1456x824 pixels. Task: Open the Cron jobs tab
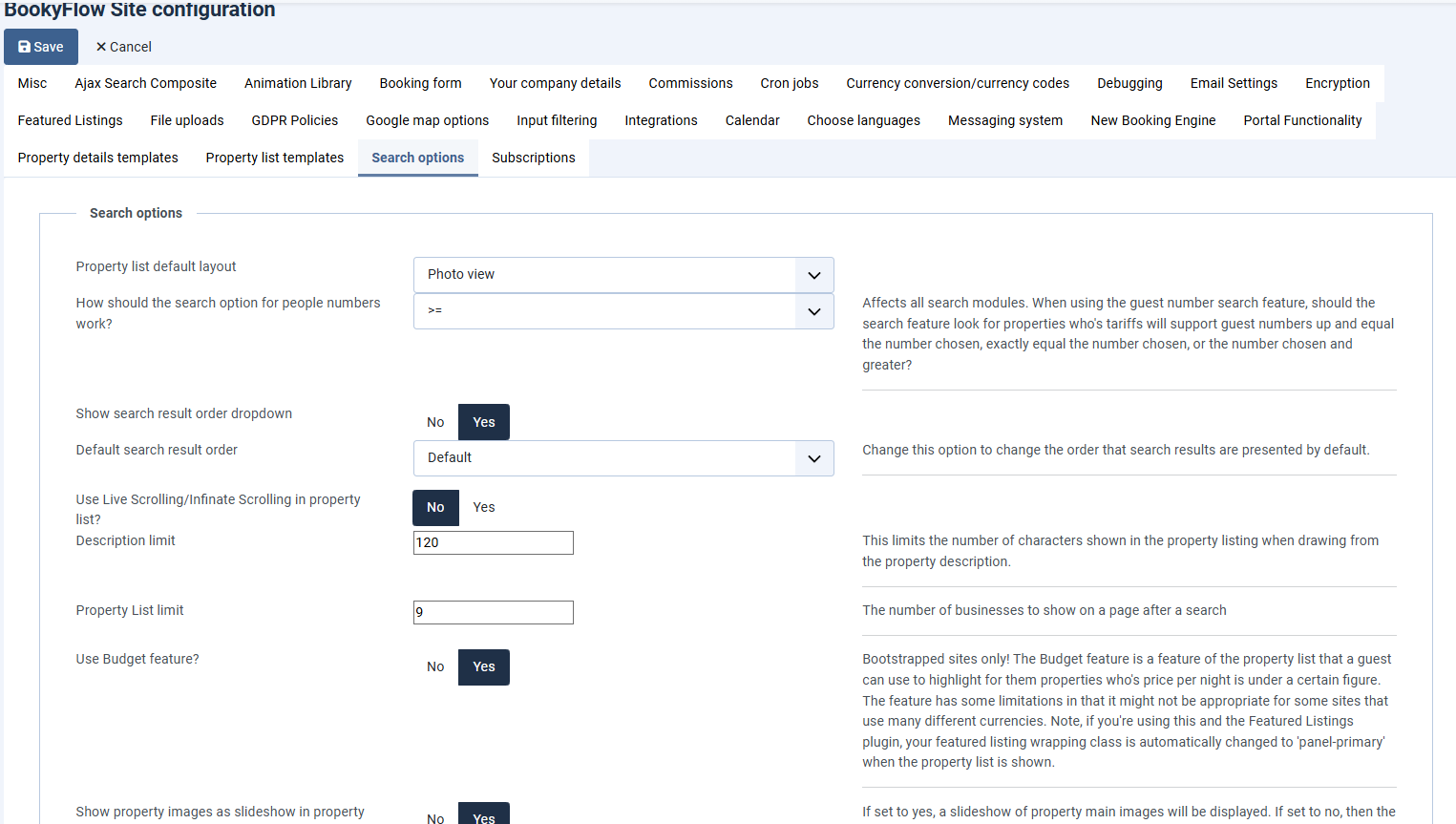[790, 83]
